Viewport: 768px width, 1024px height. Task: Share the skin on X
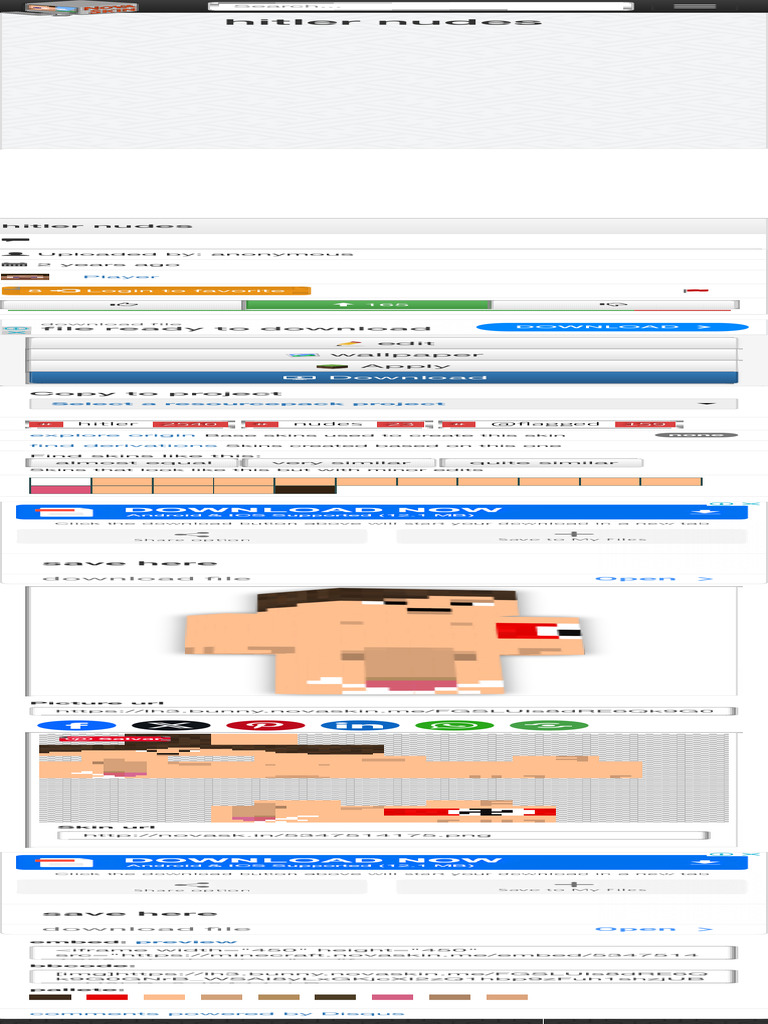[x=171, y=726]
